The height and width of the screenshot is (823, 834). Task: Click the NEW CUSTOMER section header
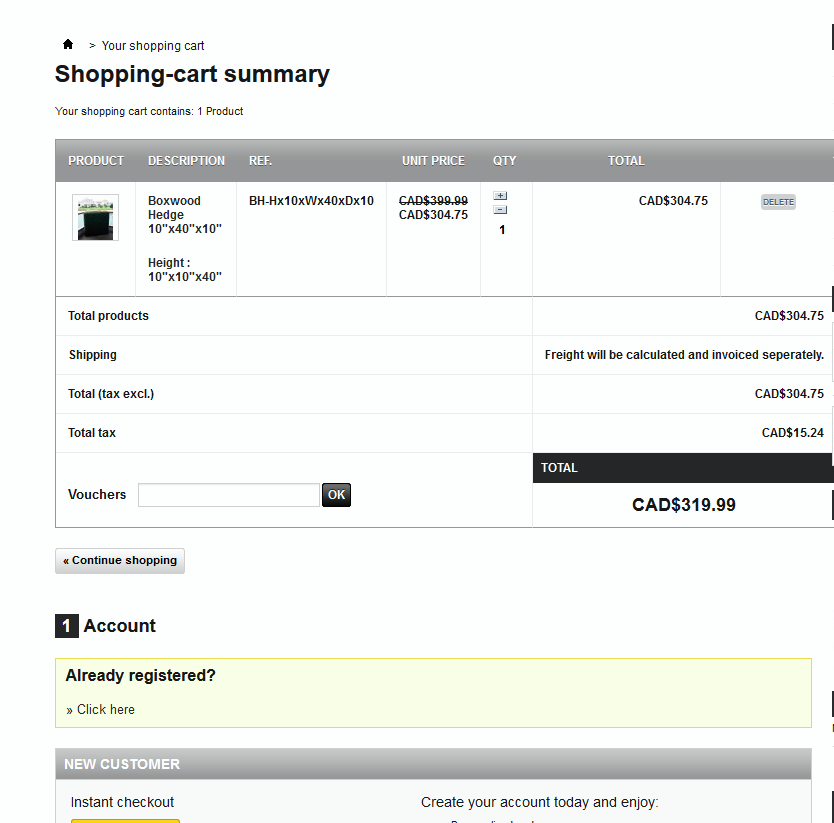pyautogui.click(x=122, y=764)
